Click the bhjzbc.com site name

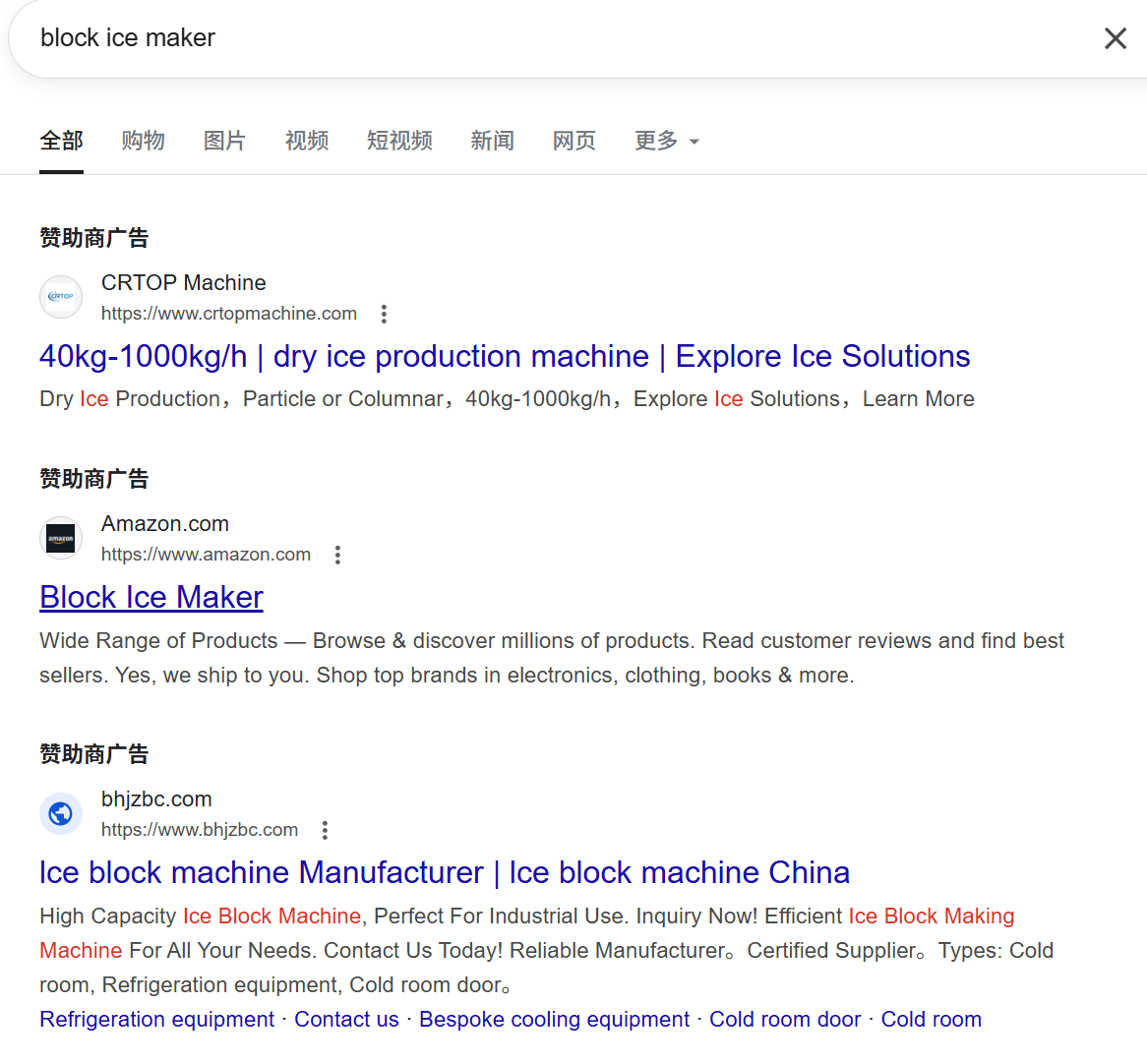tap(156, 798)
